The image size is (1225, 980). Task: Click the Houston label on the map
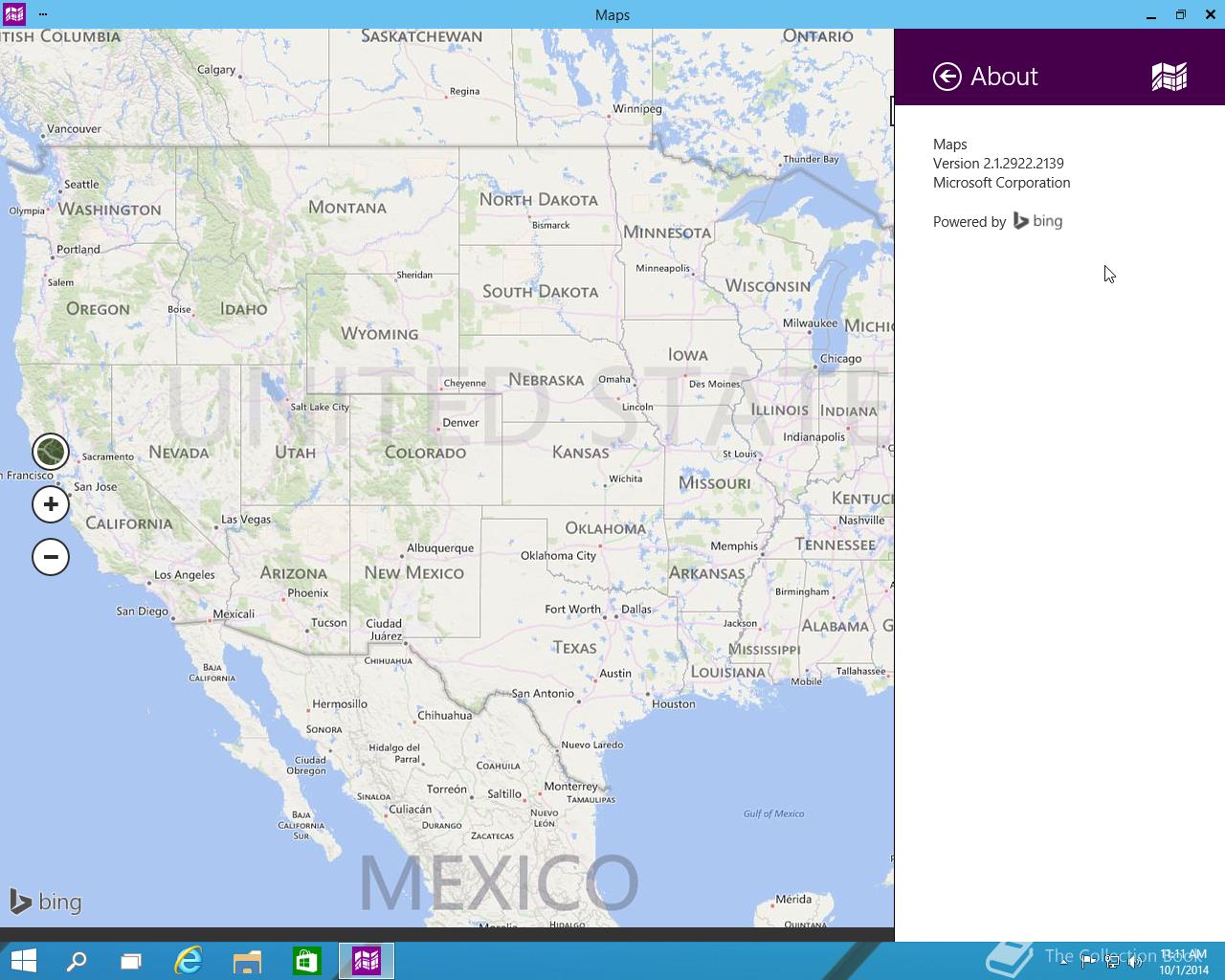pos(674,704)
